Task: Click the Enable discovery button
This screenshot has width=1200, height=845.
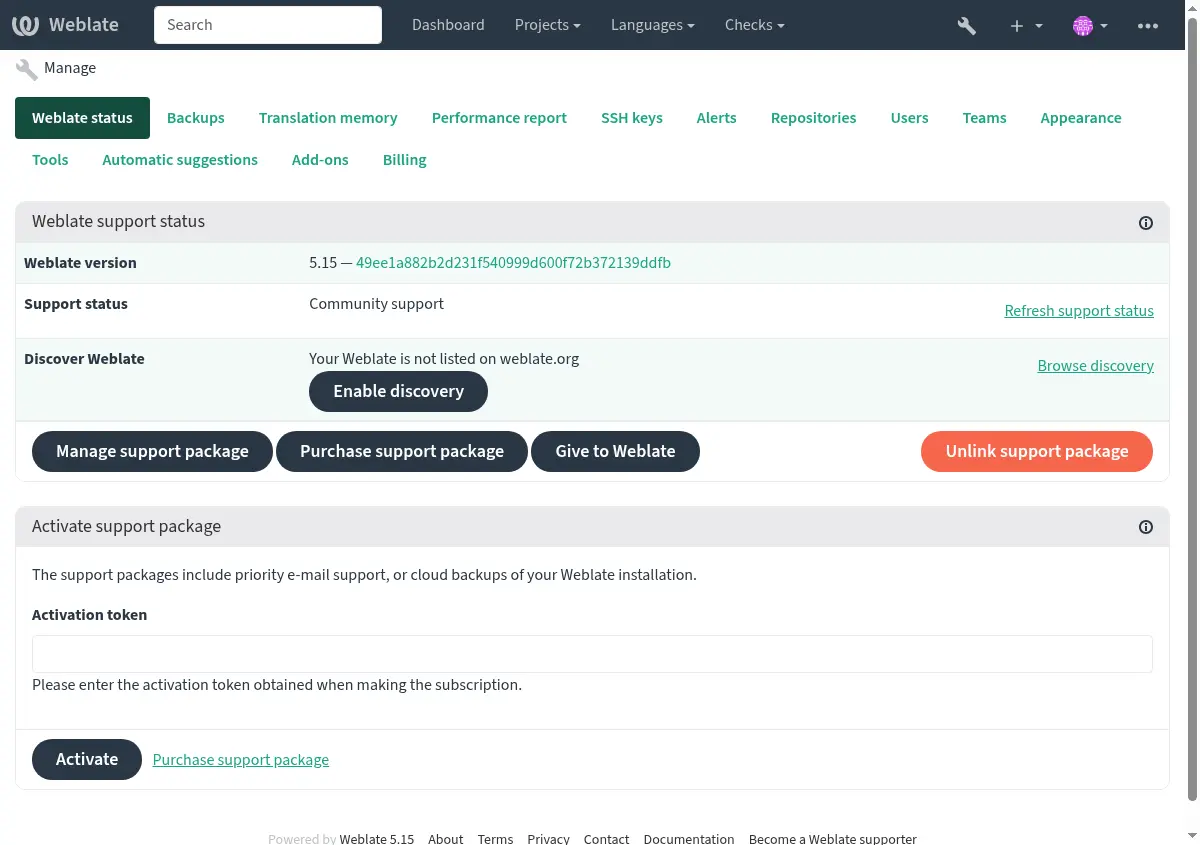Action: click(398, 392)
